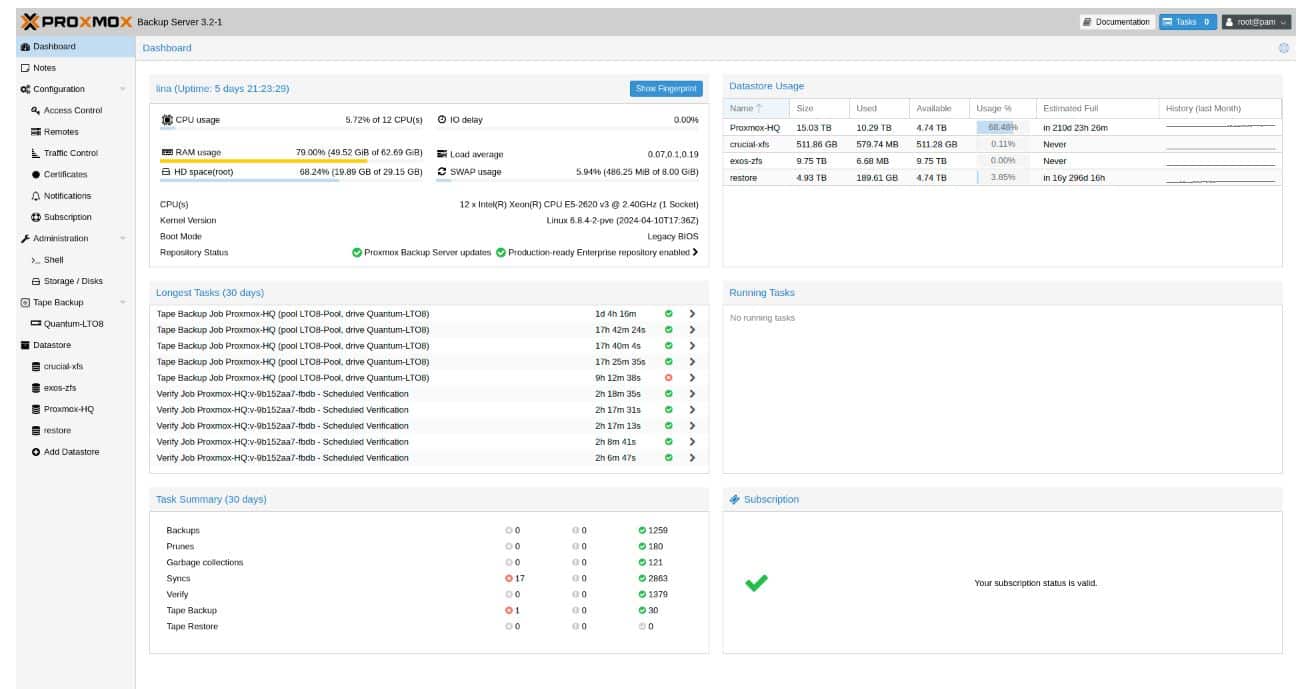1305x689 pixels.
Task: Open the root@pam user dropdown
Action: click(1255, 21)
